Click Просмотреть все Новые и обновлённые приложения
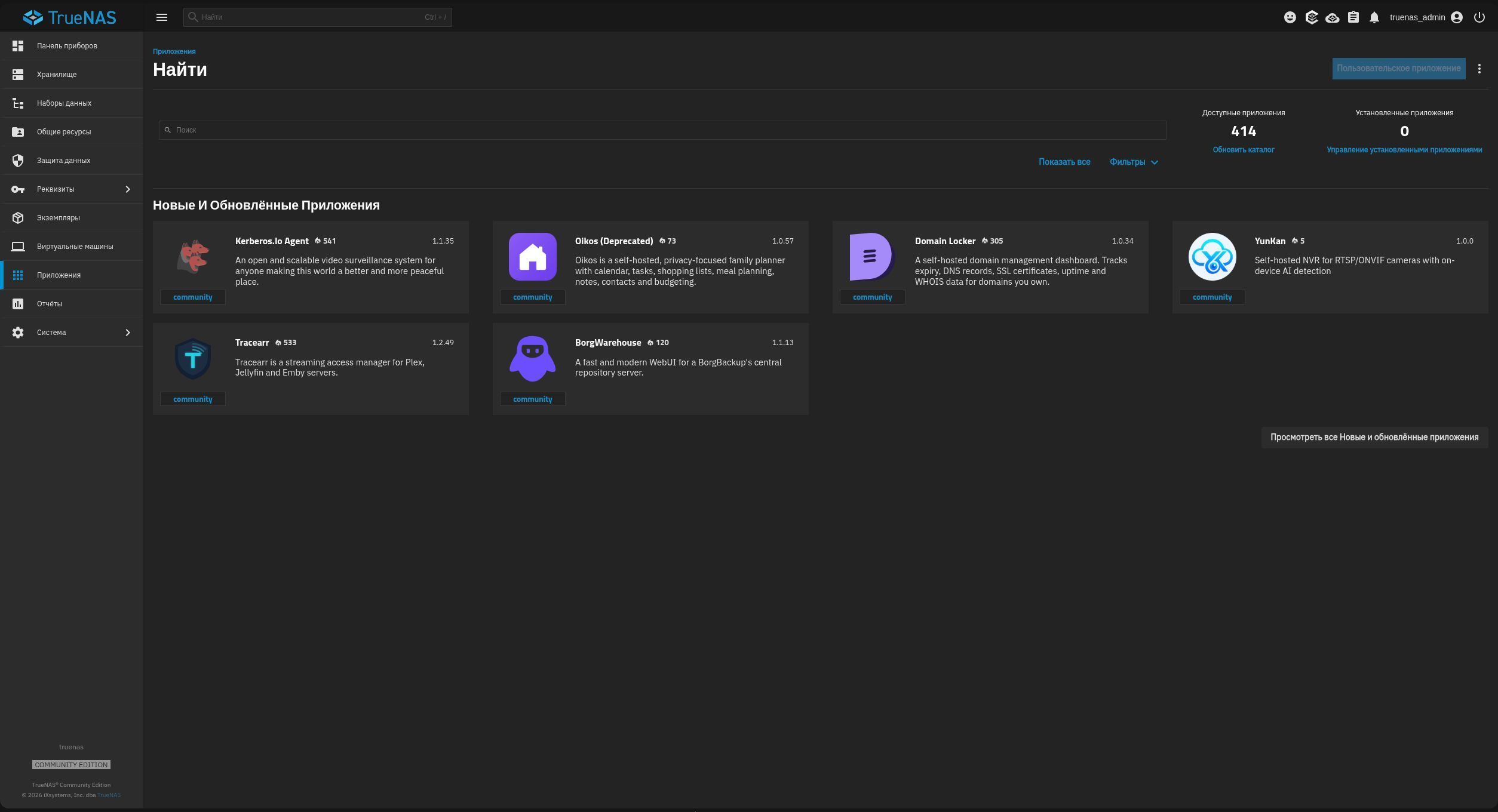The height and width of the screenshot is (812, 1498). tap(1374, 438)
